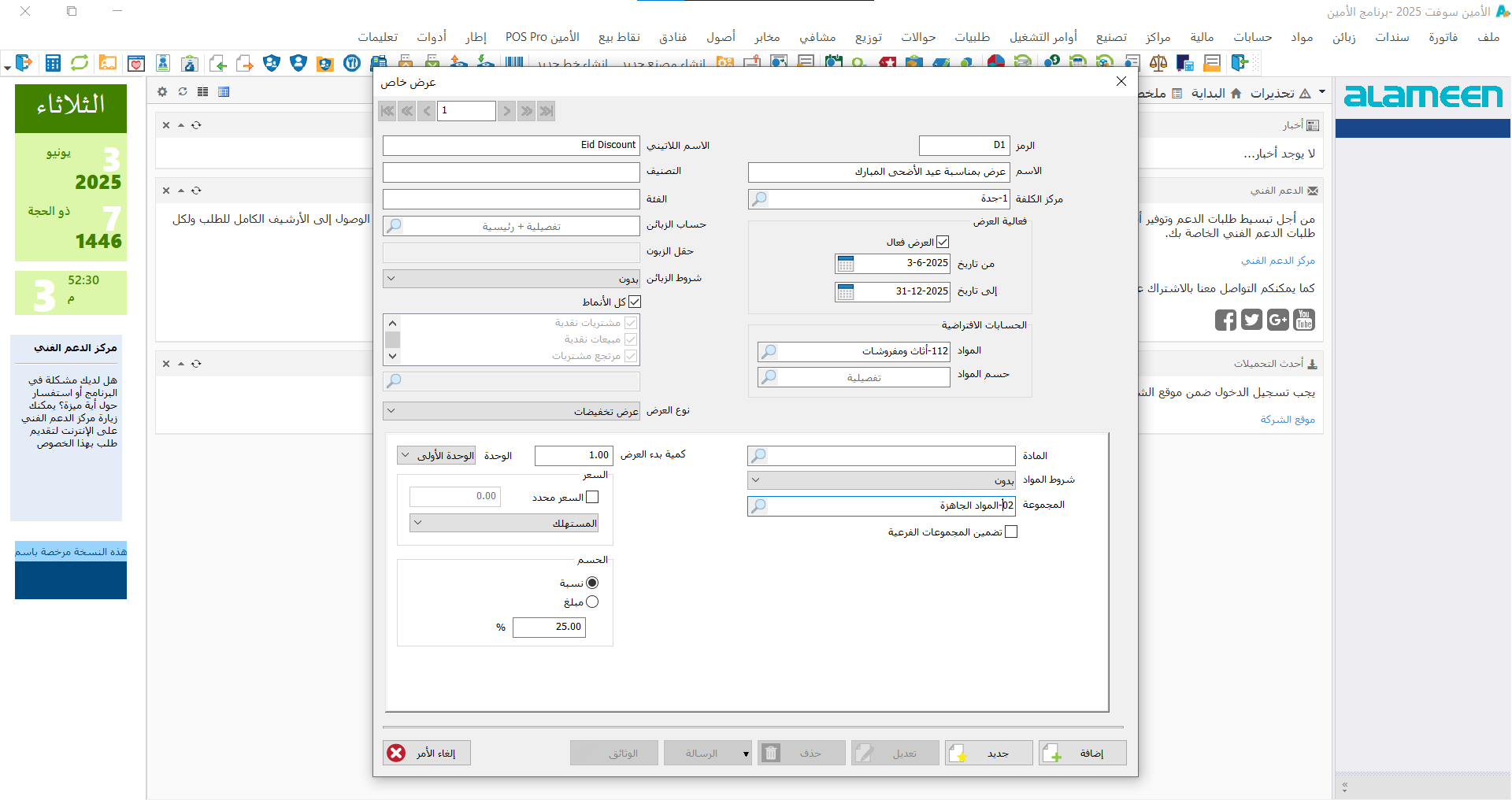
Task: Click the 'إضافة' button
Action: click(x=1082, y=754)
